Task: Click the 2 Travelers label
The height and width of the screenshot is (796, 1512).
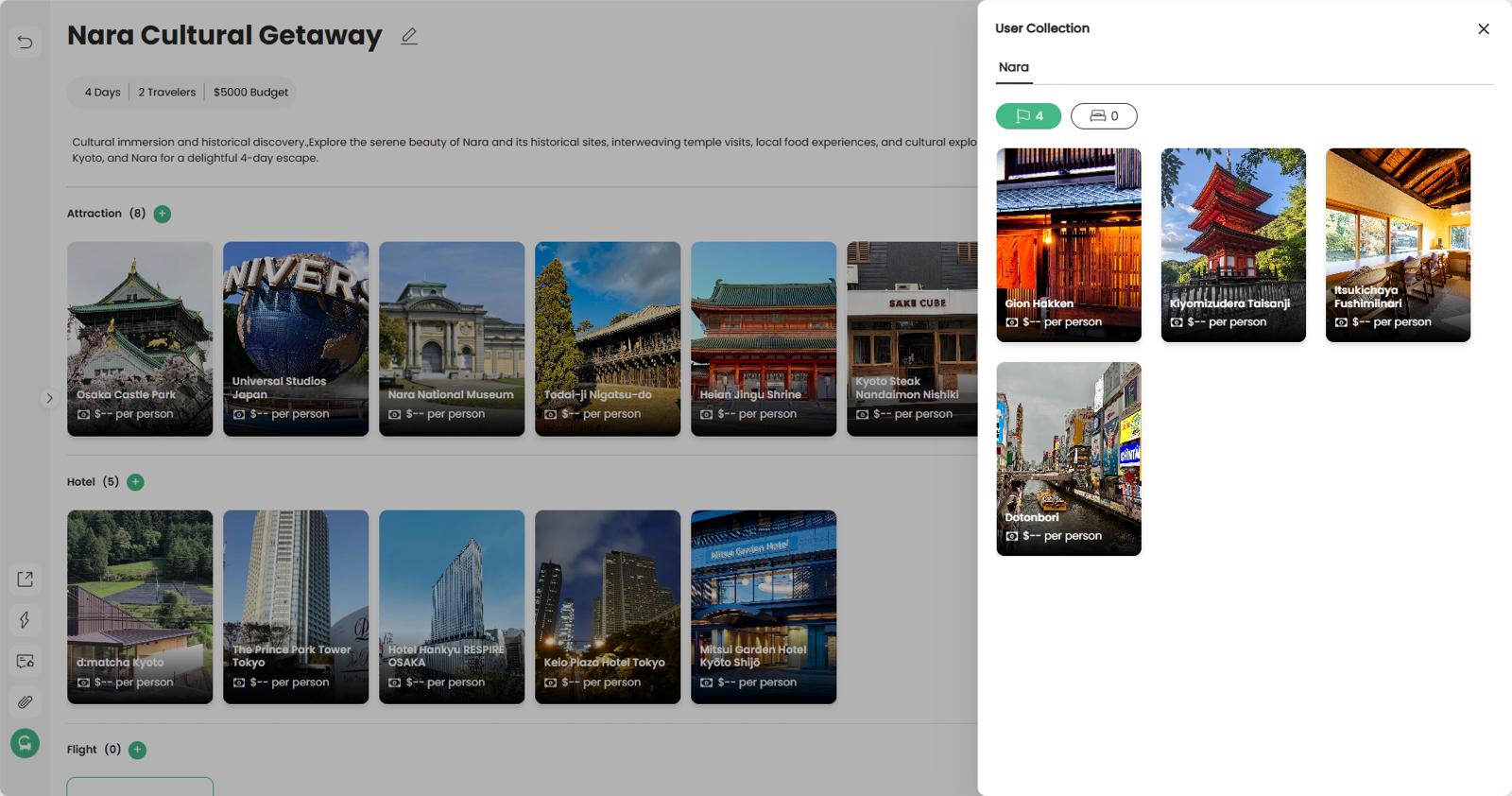Action: (x=166, y=93)
